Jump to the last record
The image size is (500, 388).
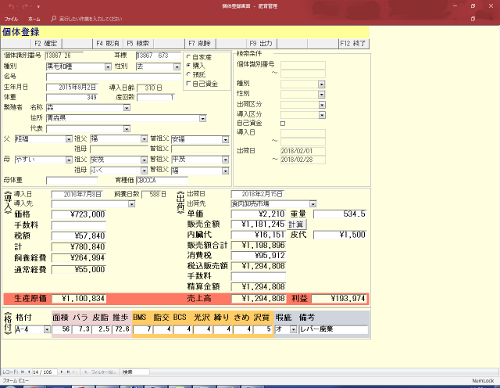tap(68, 372)
